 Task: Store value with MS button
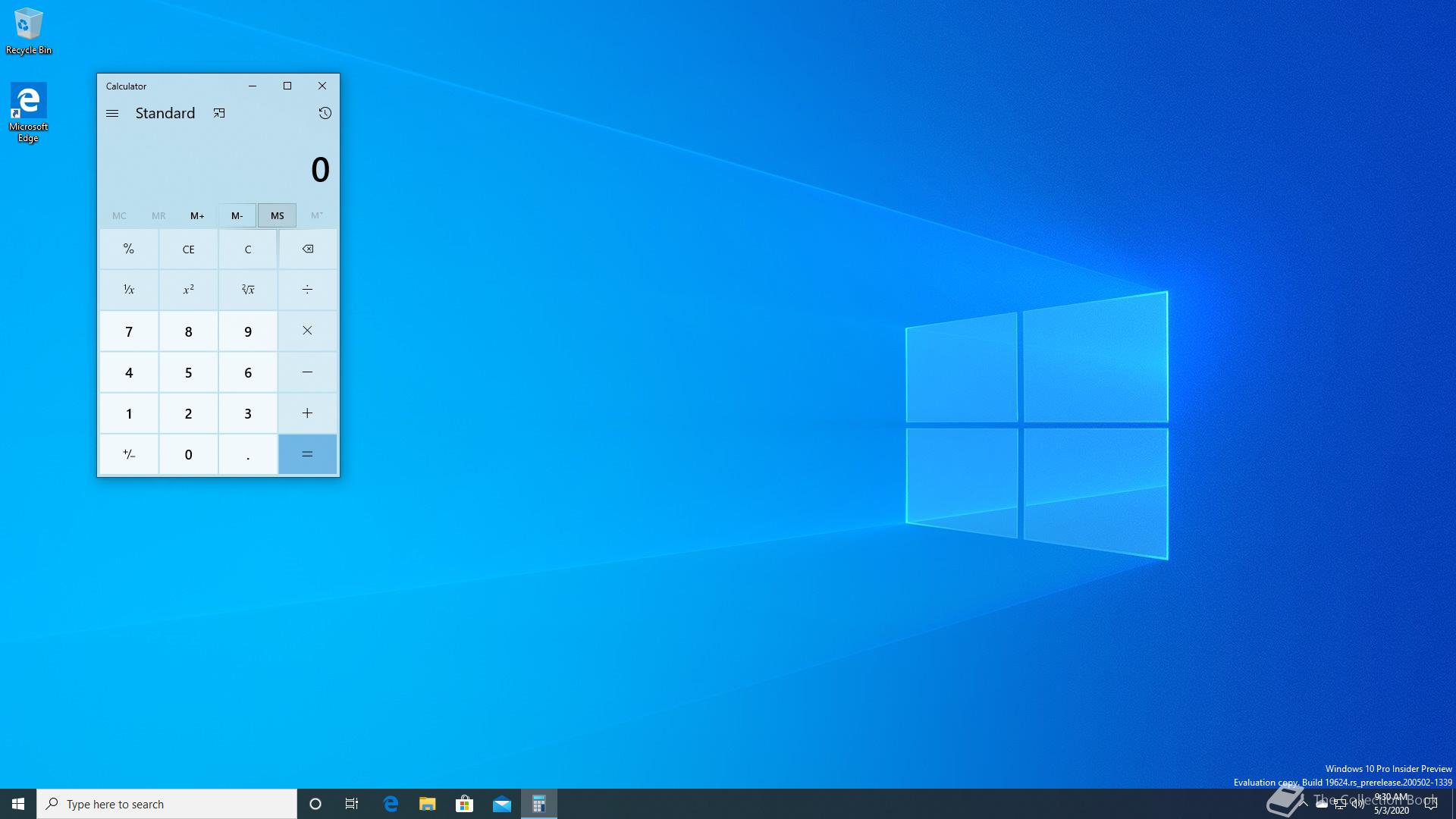(277, 215)
